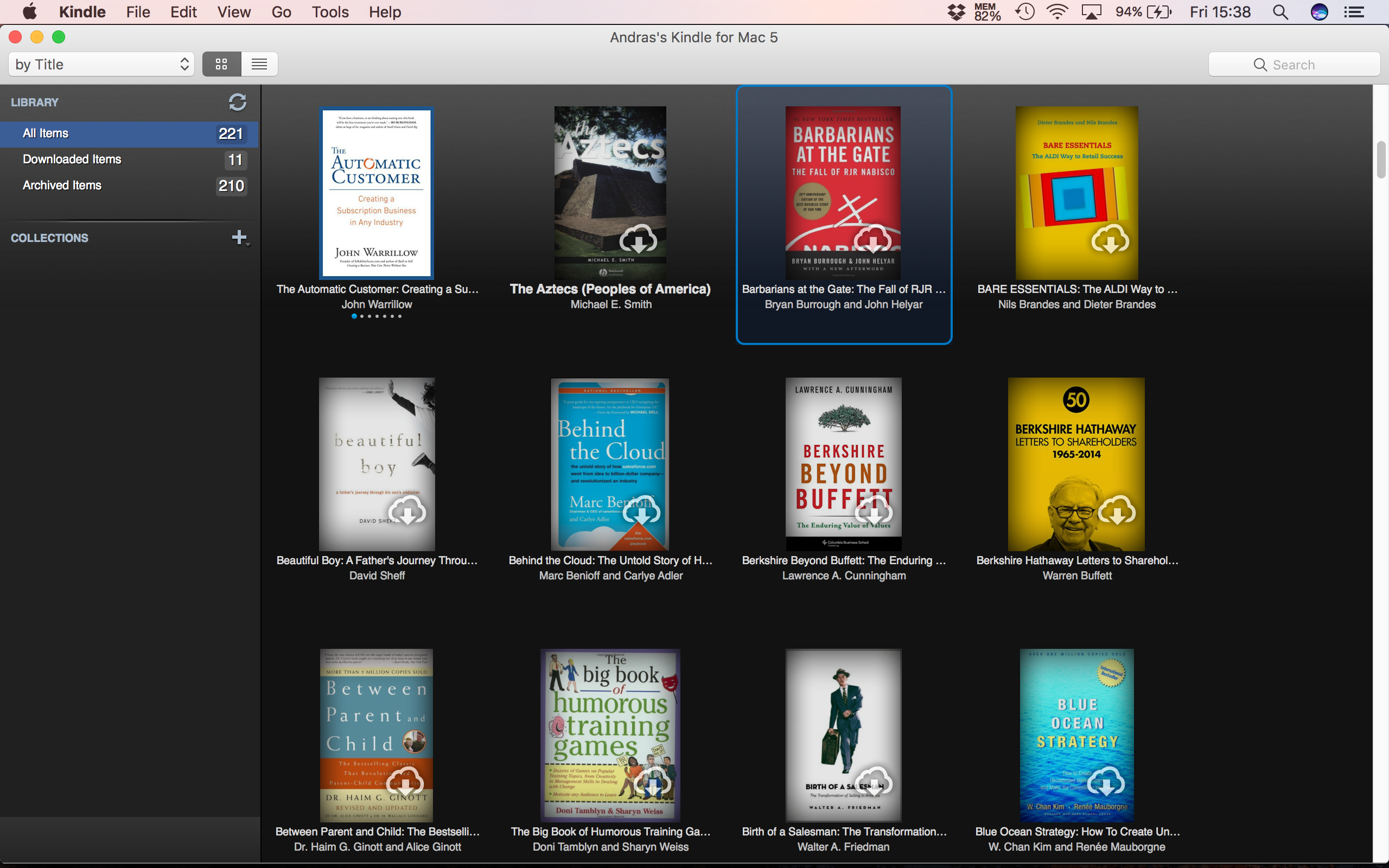Click the Search field
The height and width of the screenshot is (868, 1389).
point(1294,65)
